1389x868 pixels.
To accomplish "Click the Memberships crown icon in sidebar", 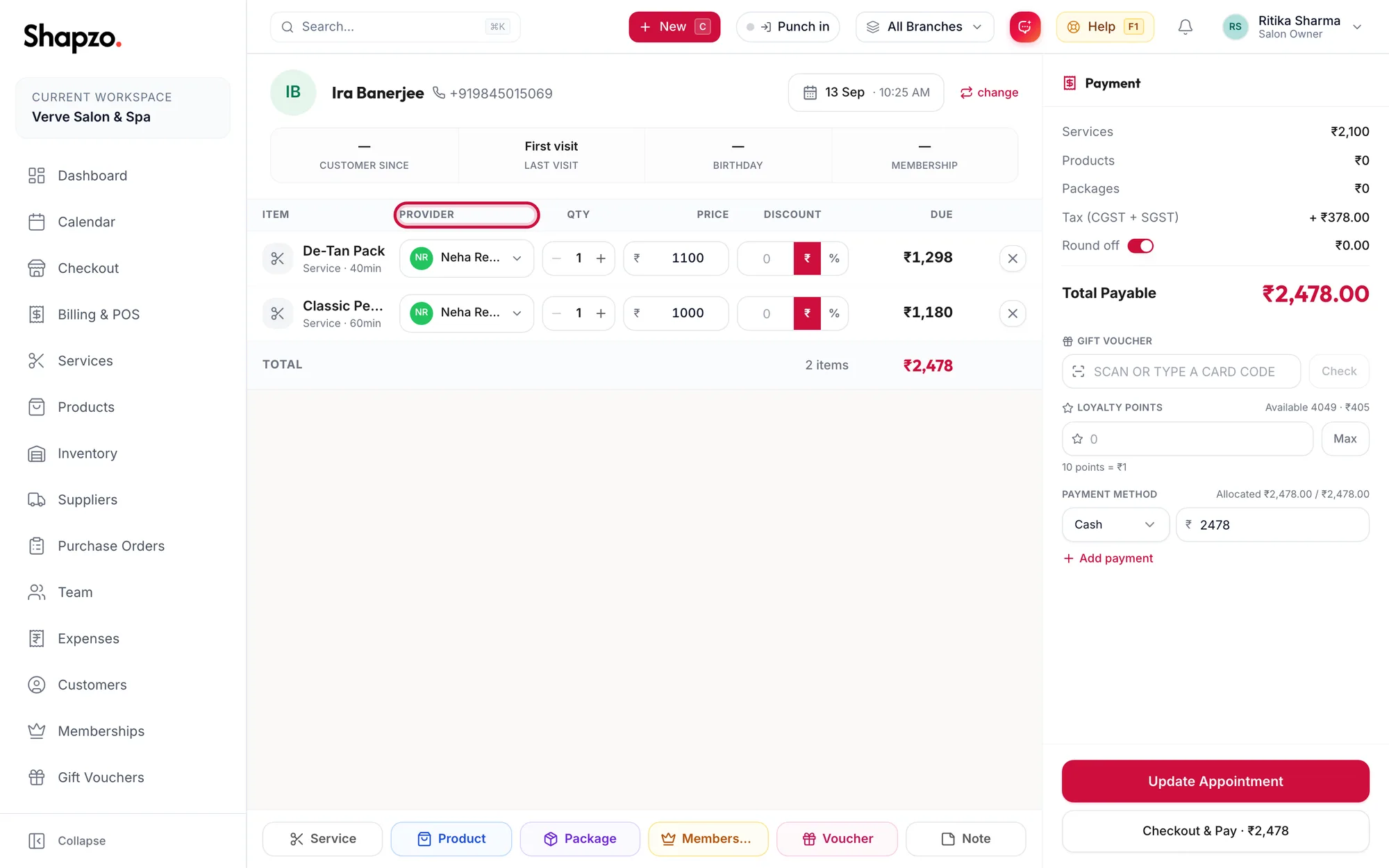I will pyautogui.click(x=36, y=731).
